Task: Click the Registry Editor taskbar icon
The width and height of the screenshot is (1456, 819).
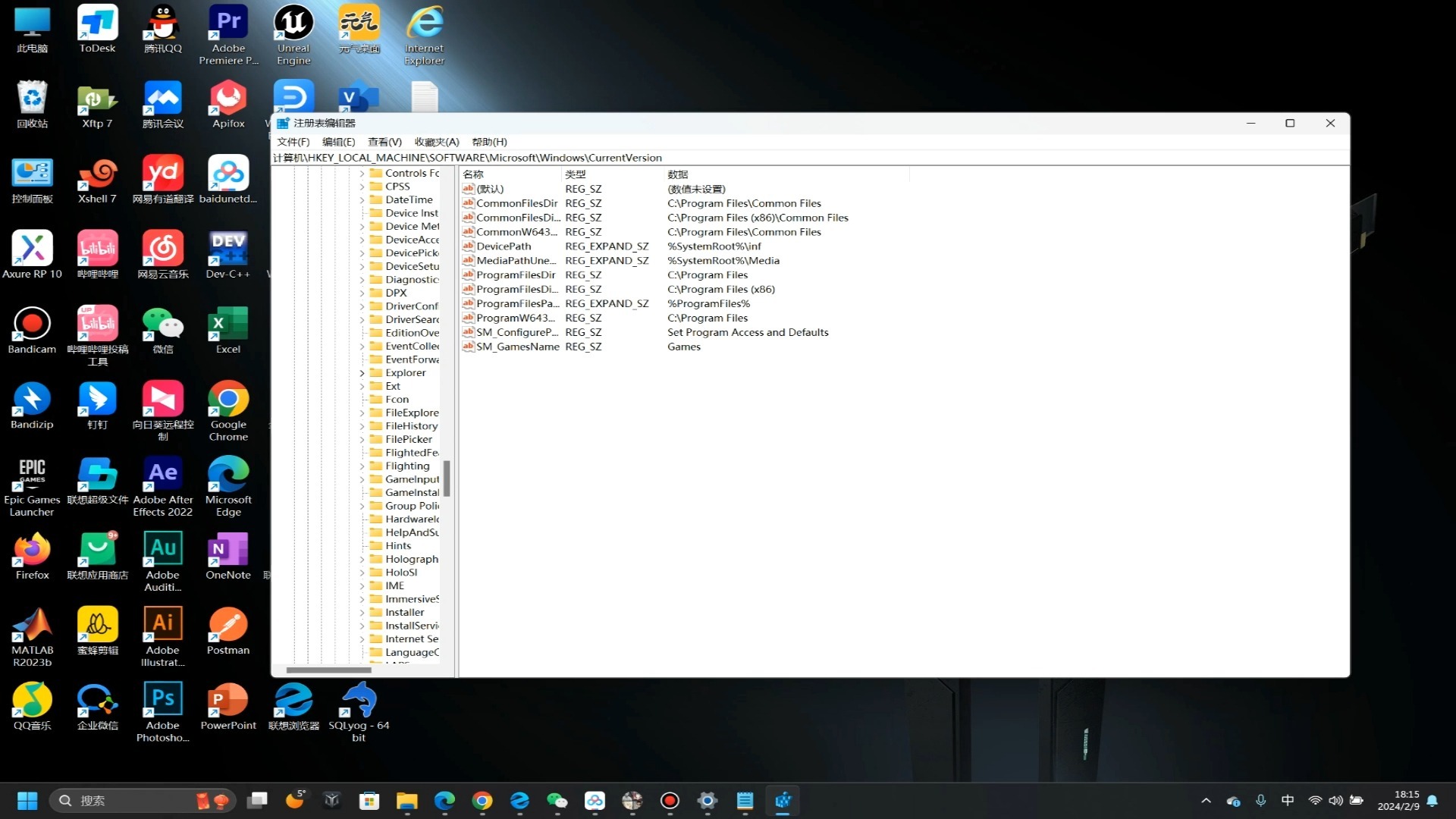Action: (783, 801)
